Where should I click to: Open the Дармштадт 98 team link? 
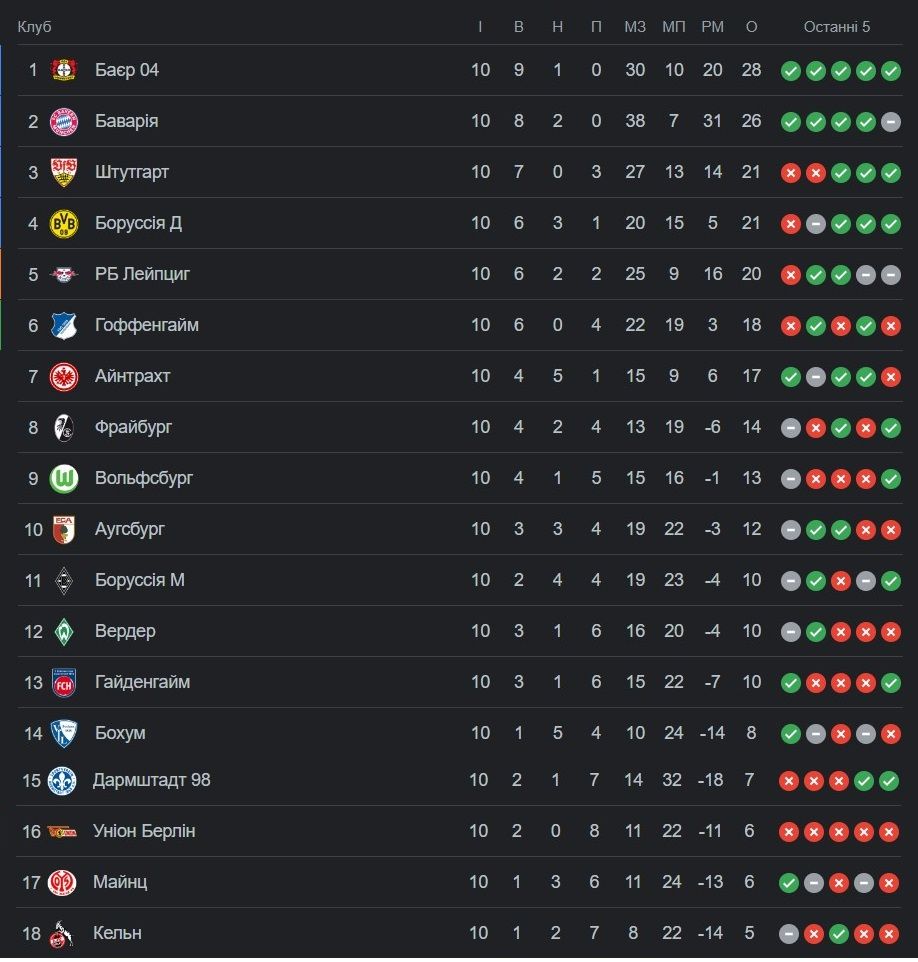tap(151, 780)
